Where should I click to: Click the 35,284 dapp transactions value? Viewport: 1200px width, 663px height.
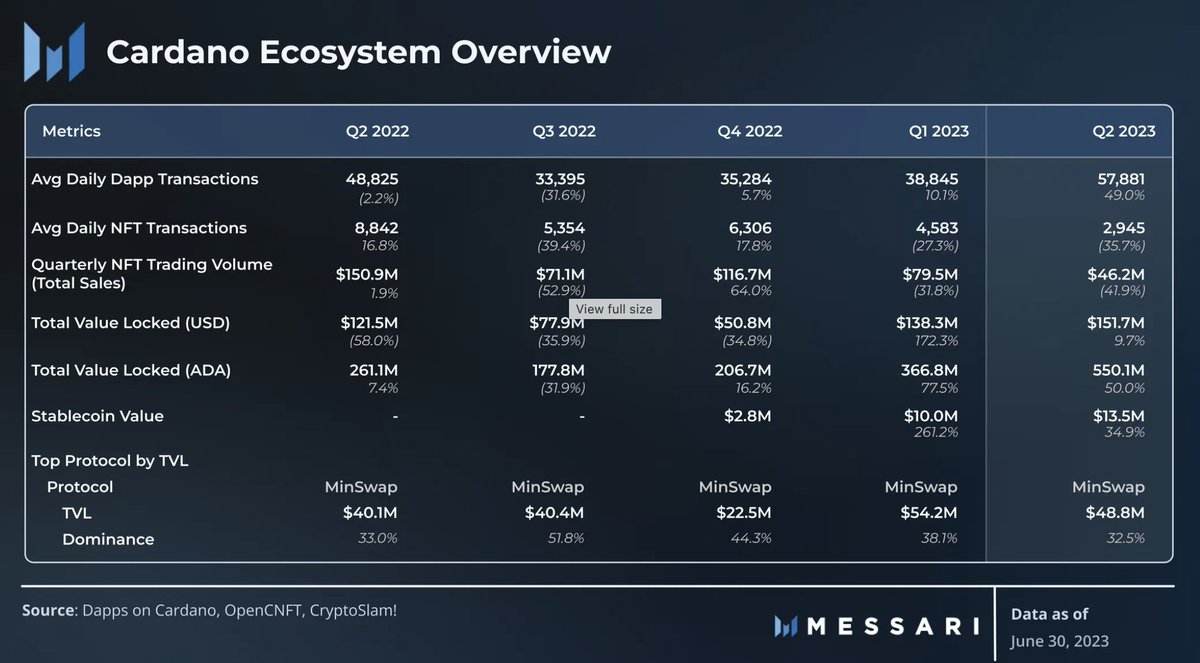(746, 179)
